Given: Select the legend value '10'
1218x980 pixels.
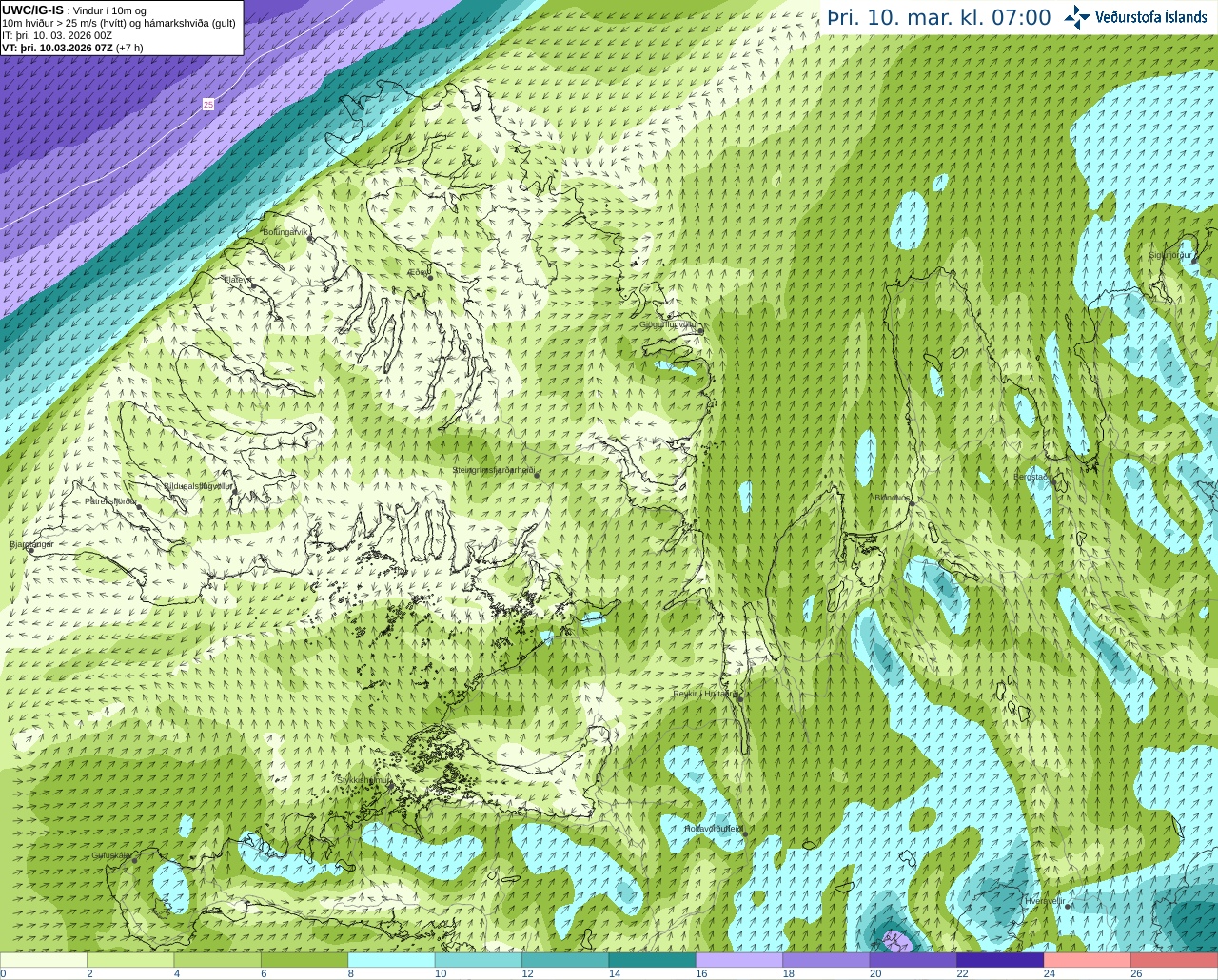Looking at the screenshot, I should pyautogui.click(x=441, y=973).
